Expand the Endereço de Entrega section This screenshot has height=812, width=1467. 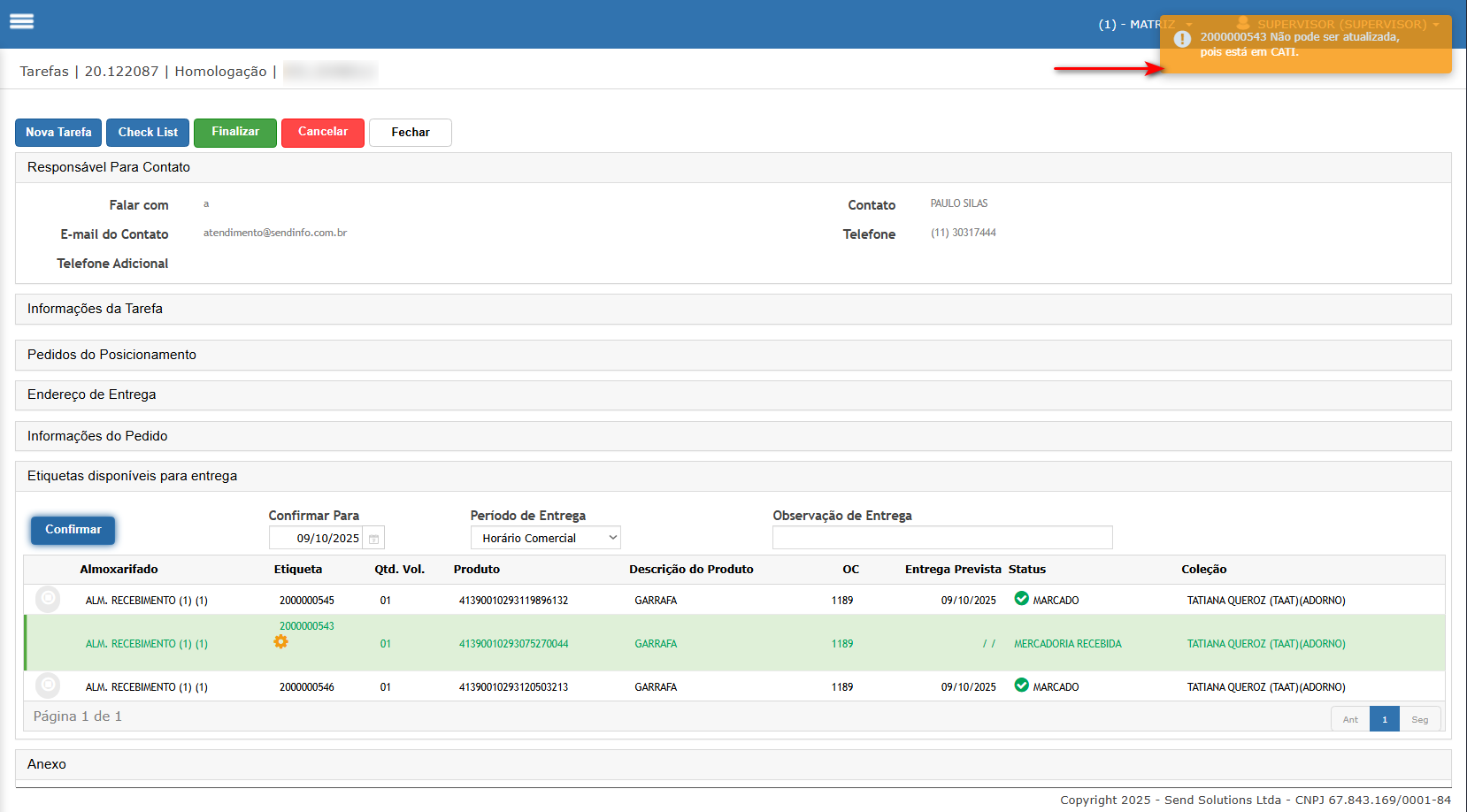tap(91, 395)
